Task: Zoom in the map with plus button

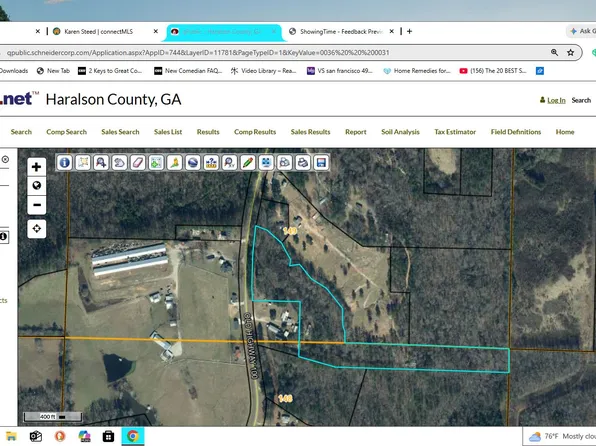Action: [36, 167]
